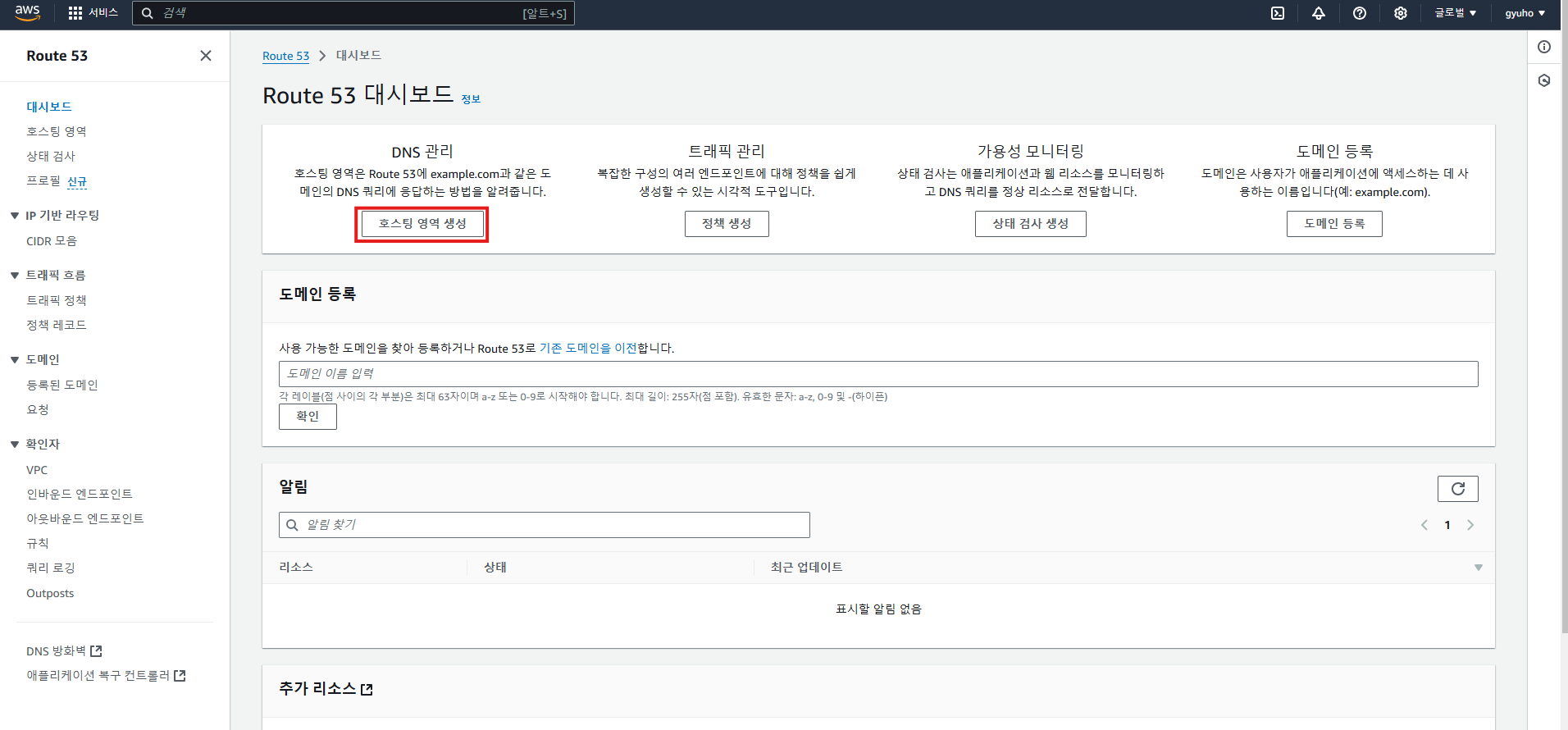Collapse the 트래픽 흐름 section

click(15, 276)
